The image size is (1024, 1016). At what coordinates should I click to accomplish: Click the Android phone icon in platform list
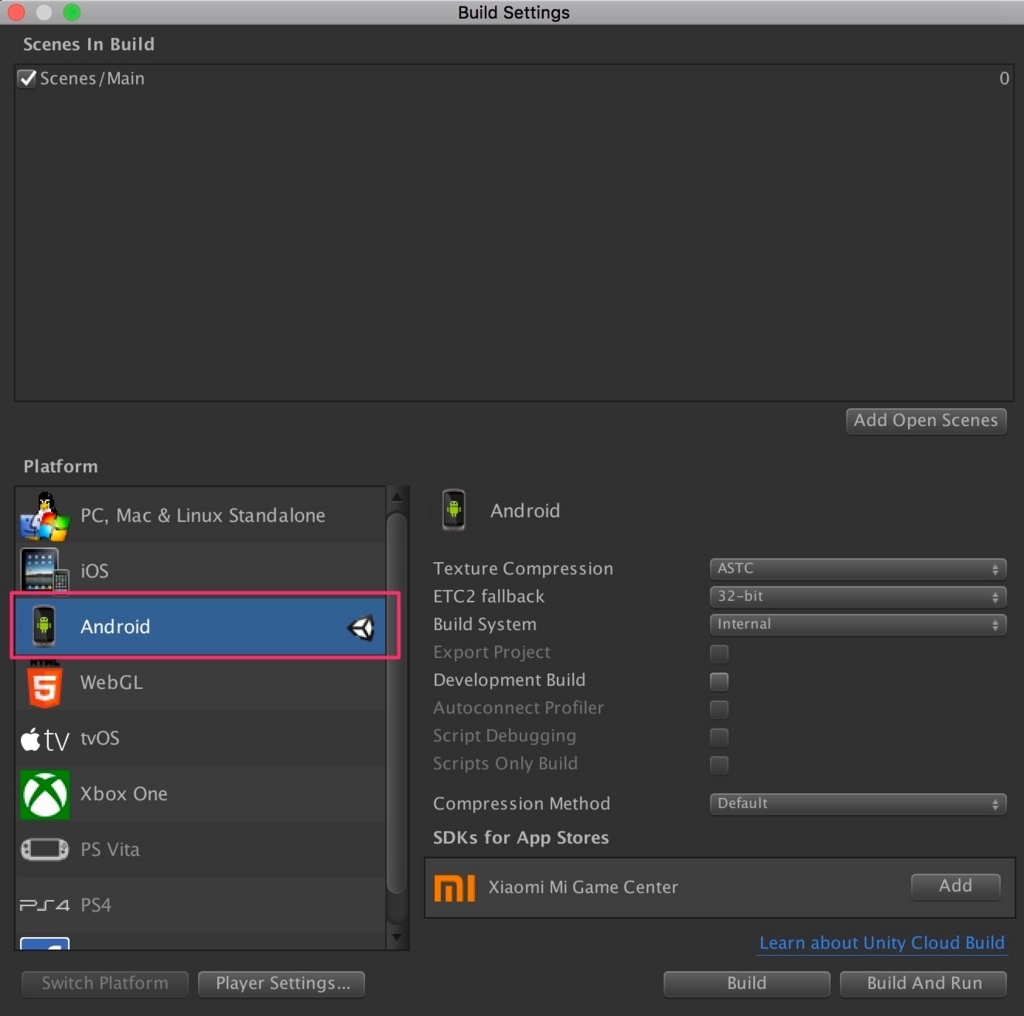(x=44, y=626)
